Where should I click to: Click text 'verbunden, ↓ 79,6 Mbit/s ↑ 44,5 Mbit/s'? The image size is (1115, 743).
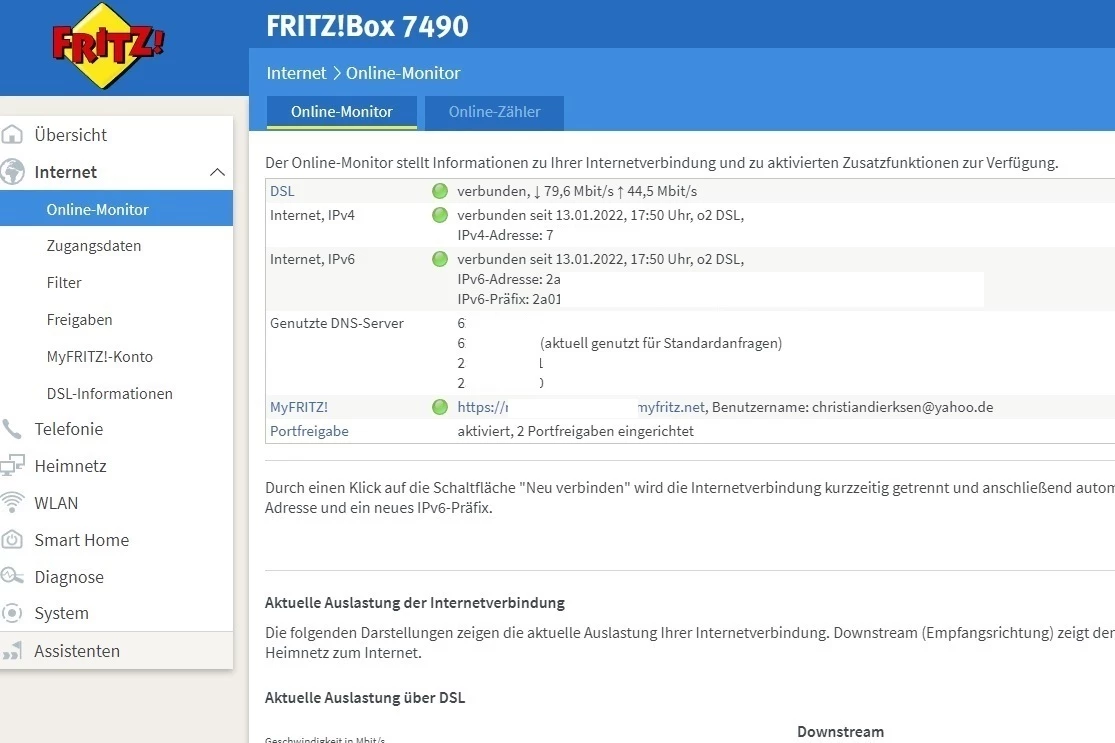tap(577, 191)
